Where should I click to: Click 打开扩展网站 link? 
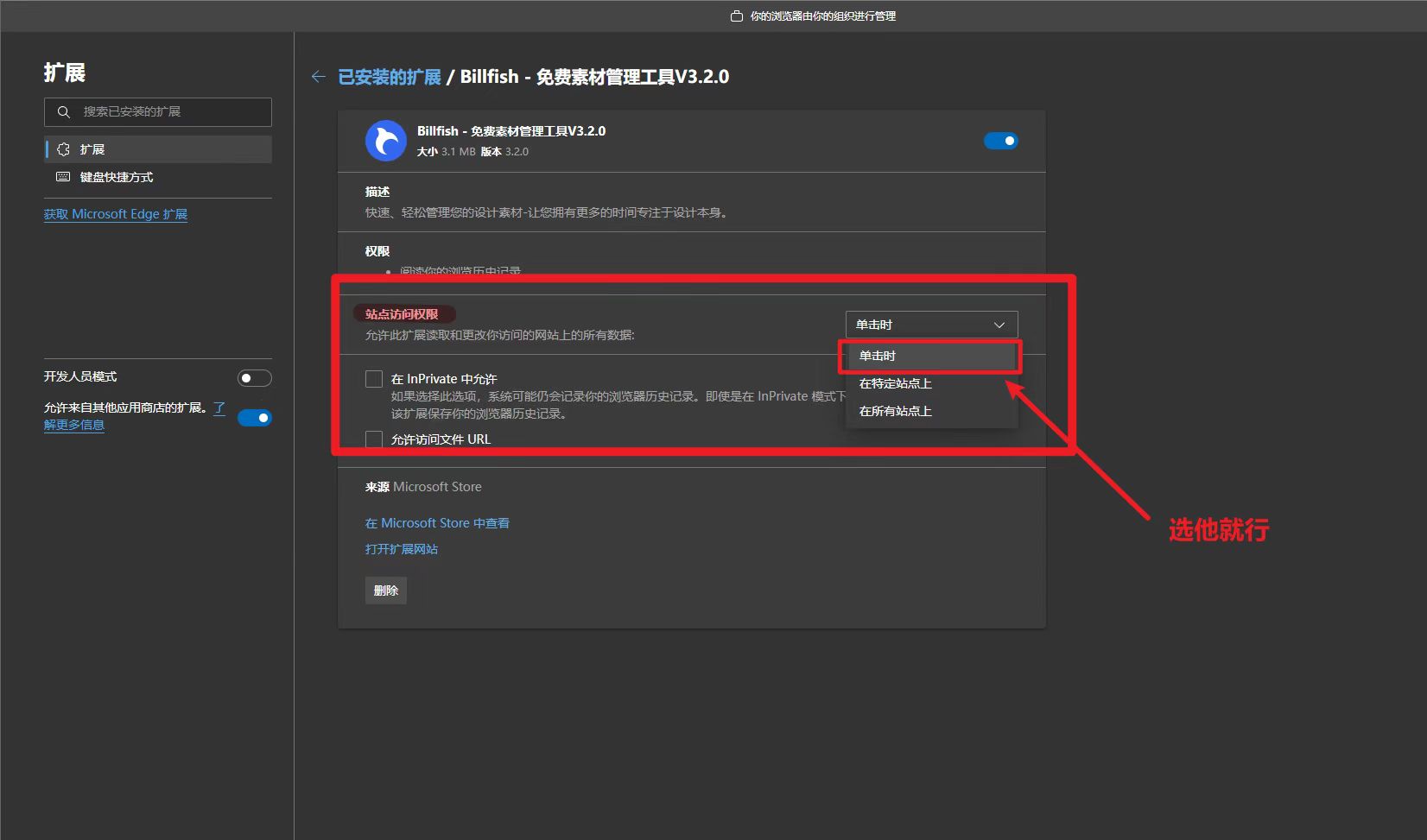402,549
